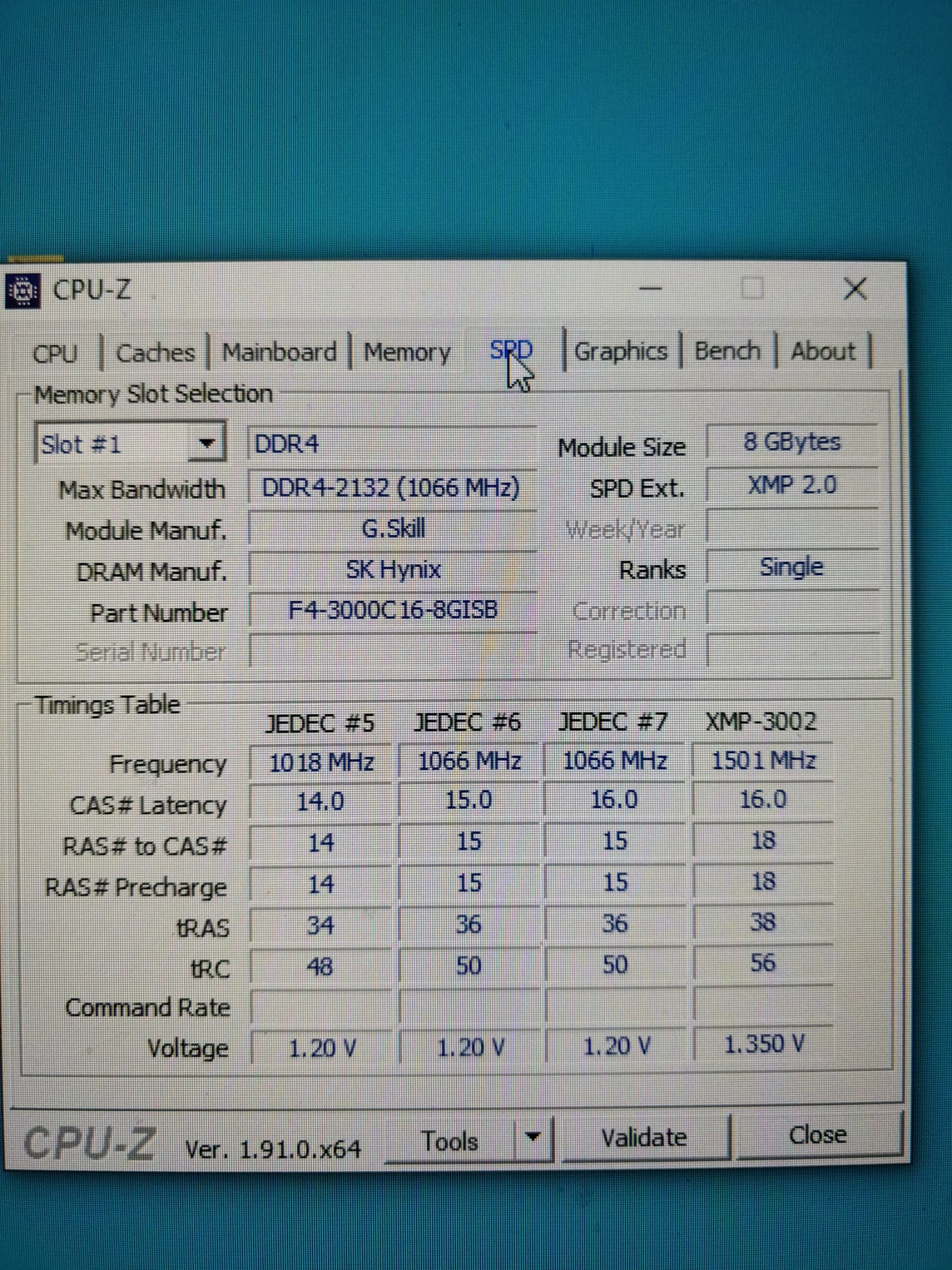The height and width of the screenshot is (1270, 952).
Task: Click the 14.0 CAS# Latency cell
Action: pos(320,802)
